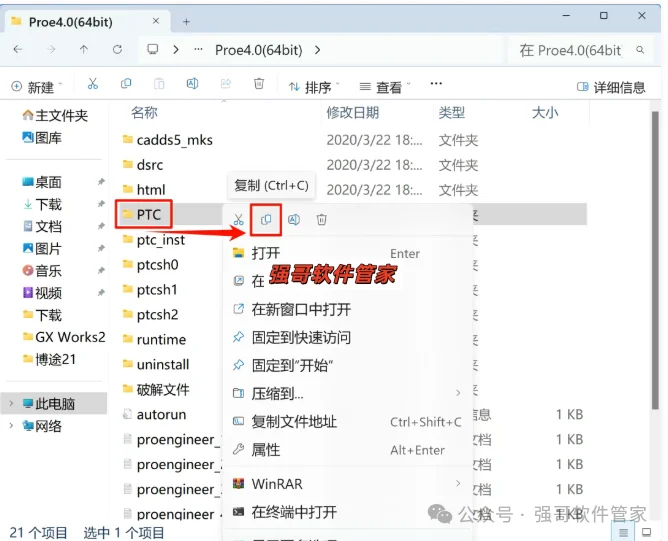Expand the chevron after the monitor icon in the address bar

click(176, 50)
